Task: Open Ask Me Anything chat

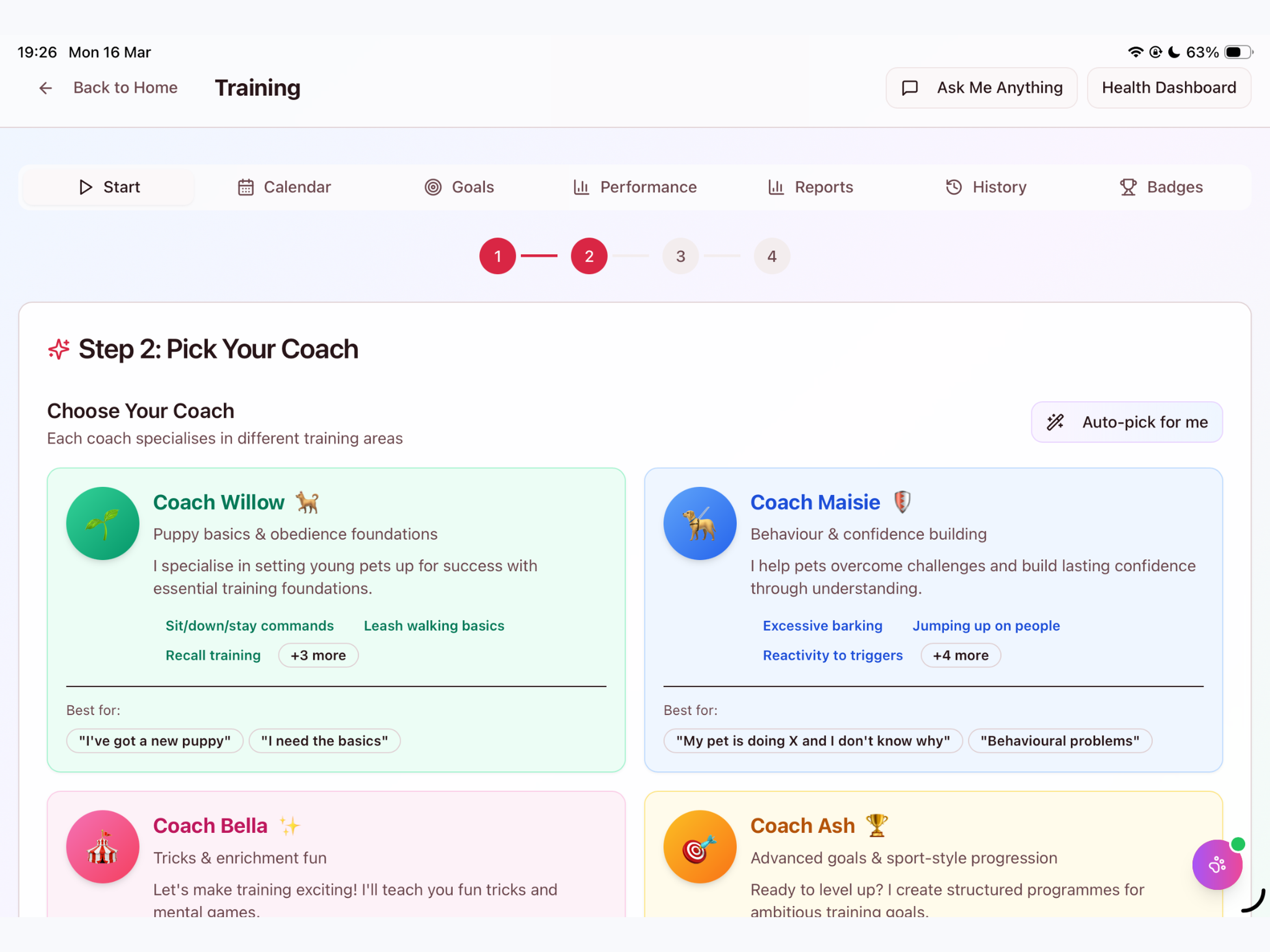Action: tap(981, 88)
